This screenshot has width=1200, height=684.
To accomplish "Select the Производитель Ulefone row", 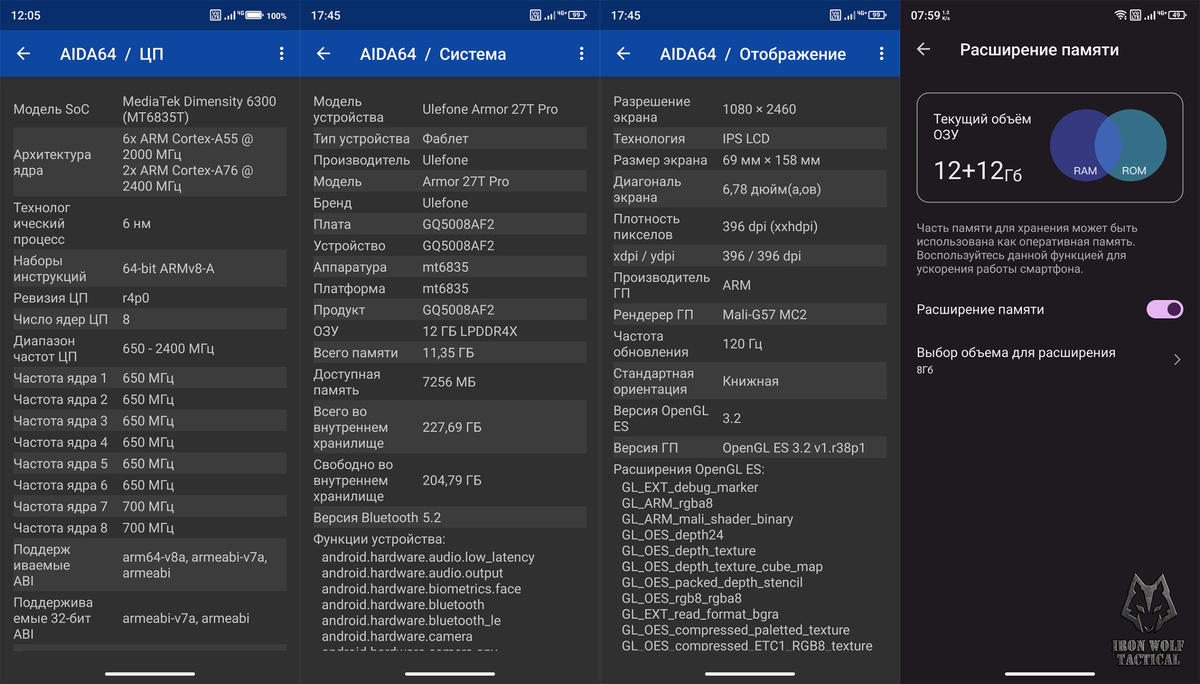I will [450, 160].
